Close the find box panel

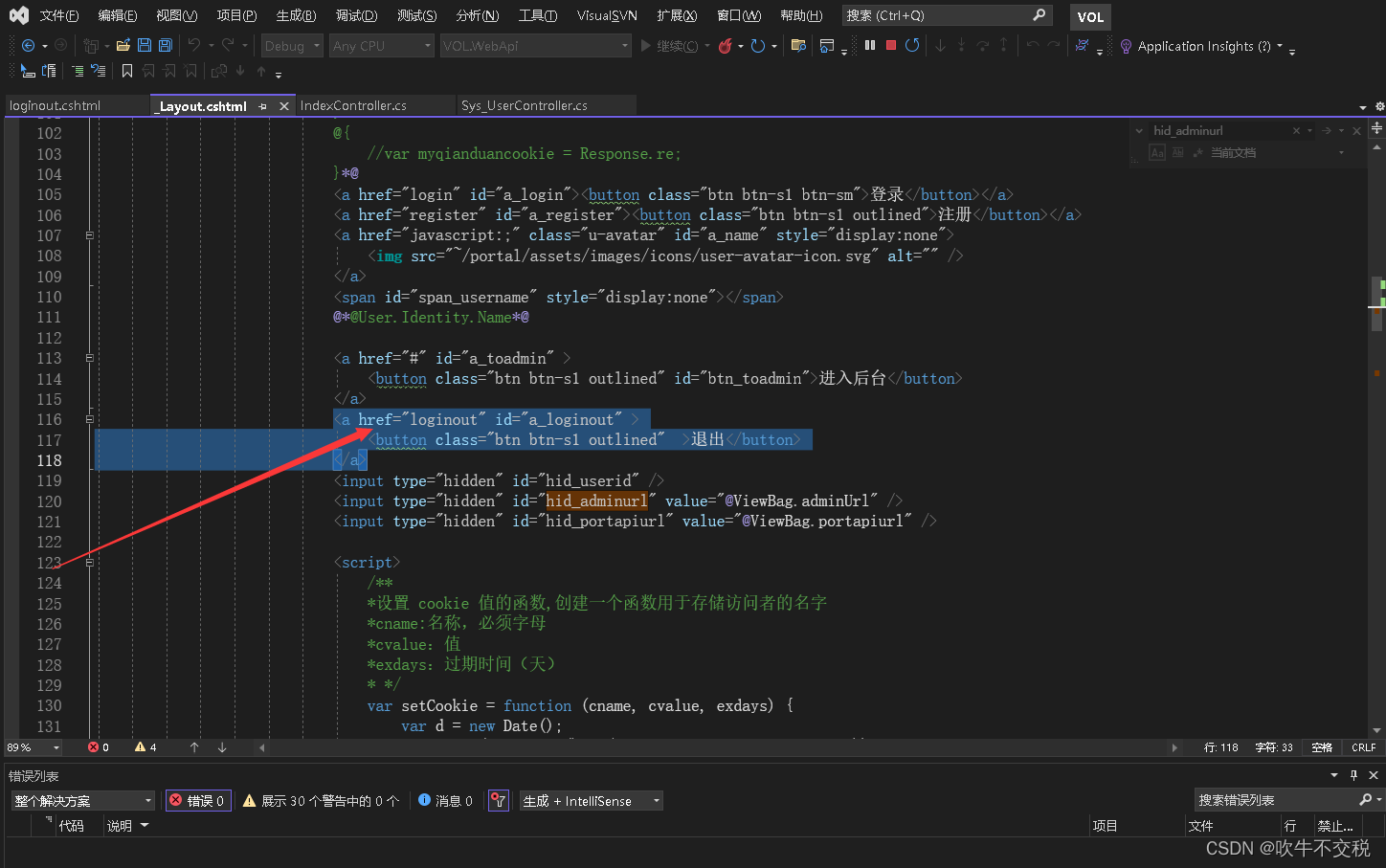[1356, 130]
